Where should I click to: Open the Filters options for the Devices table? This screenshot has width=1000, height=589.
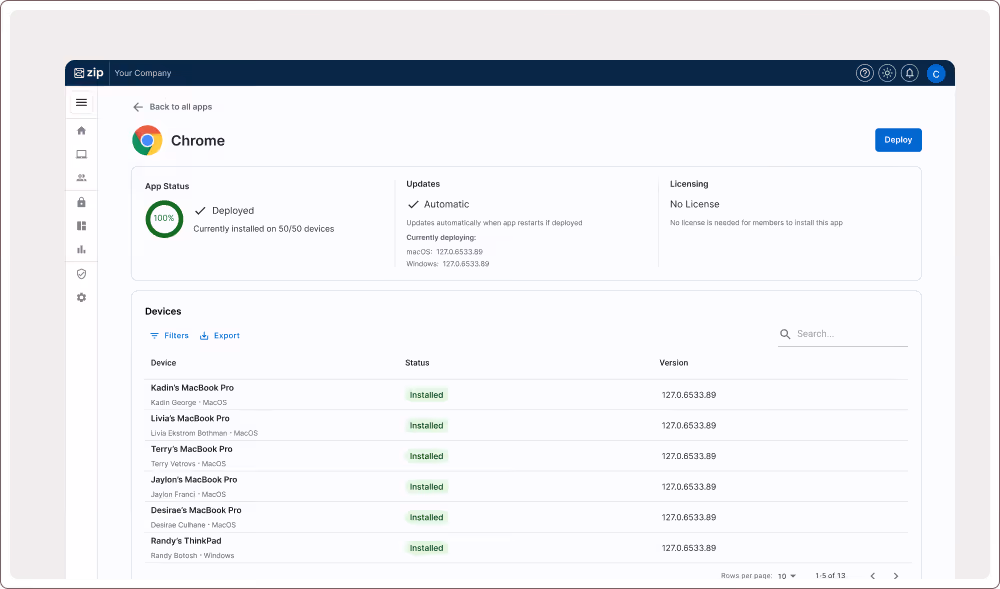(x=169, y=335)
